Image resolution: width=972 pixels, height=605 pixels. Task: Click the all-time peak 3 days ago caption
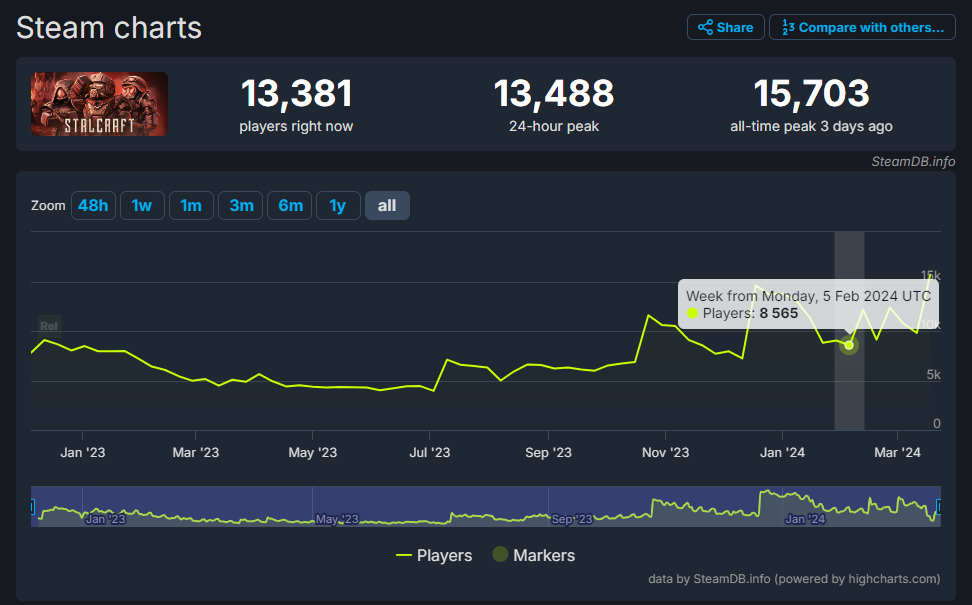coord(811,126)
